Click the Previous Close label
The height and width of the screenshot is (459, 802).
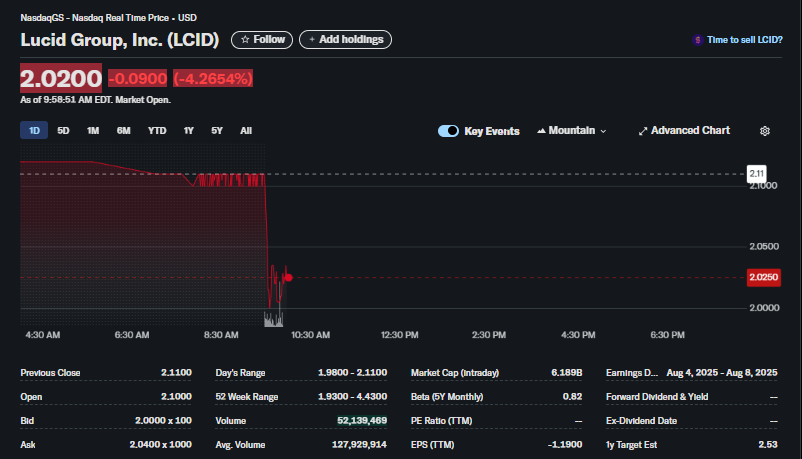(x=50, y=373)
